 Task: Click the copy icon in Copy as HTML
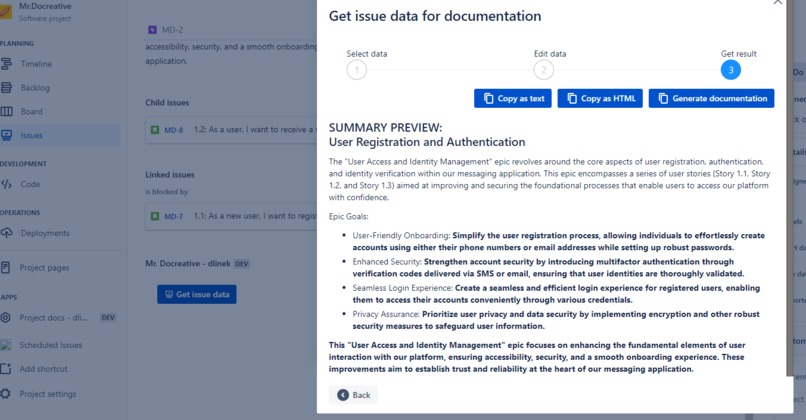click(572, 98)
